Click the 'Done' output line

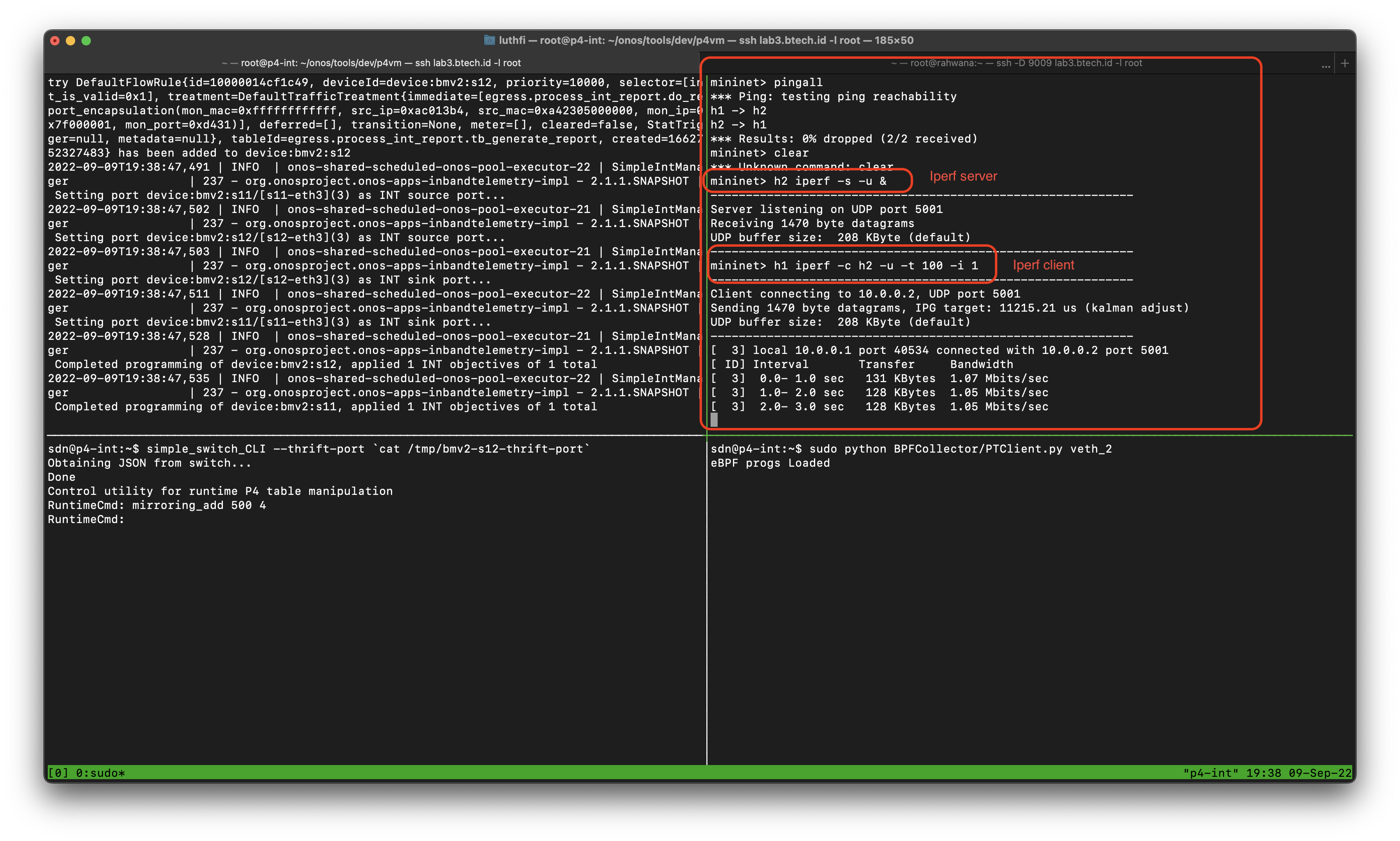point(61,477)
